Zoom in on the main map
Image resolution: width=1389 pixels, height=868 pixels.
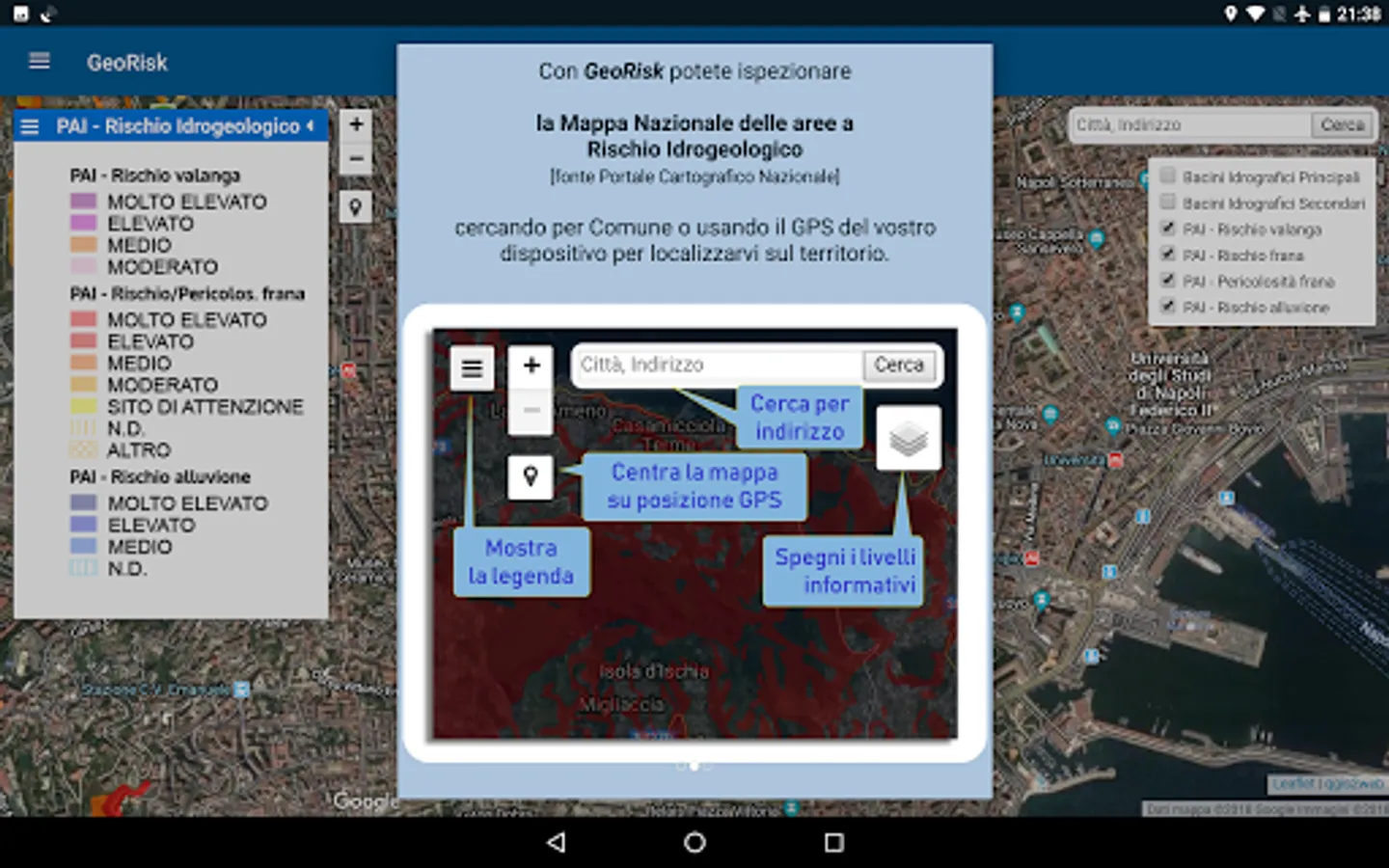pyautogui.click(x=356, y=124)
